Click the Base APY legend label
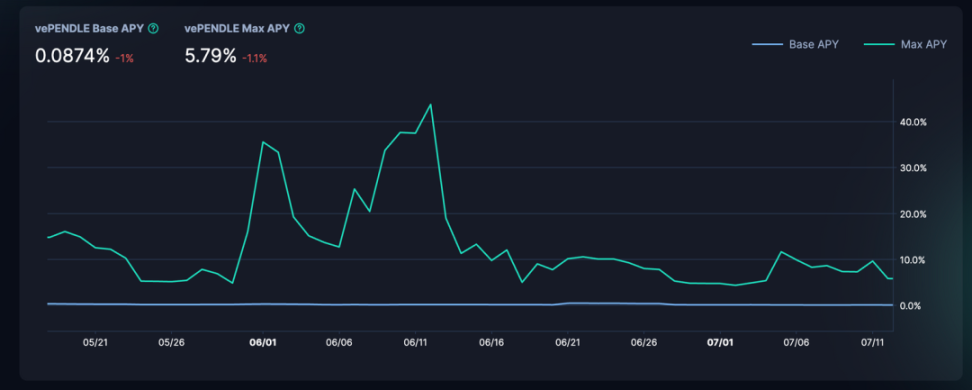Image resolution: width=972 pixels, height=390 pixels. point(813,45)
